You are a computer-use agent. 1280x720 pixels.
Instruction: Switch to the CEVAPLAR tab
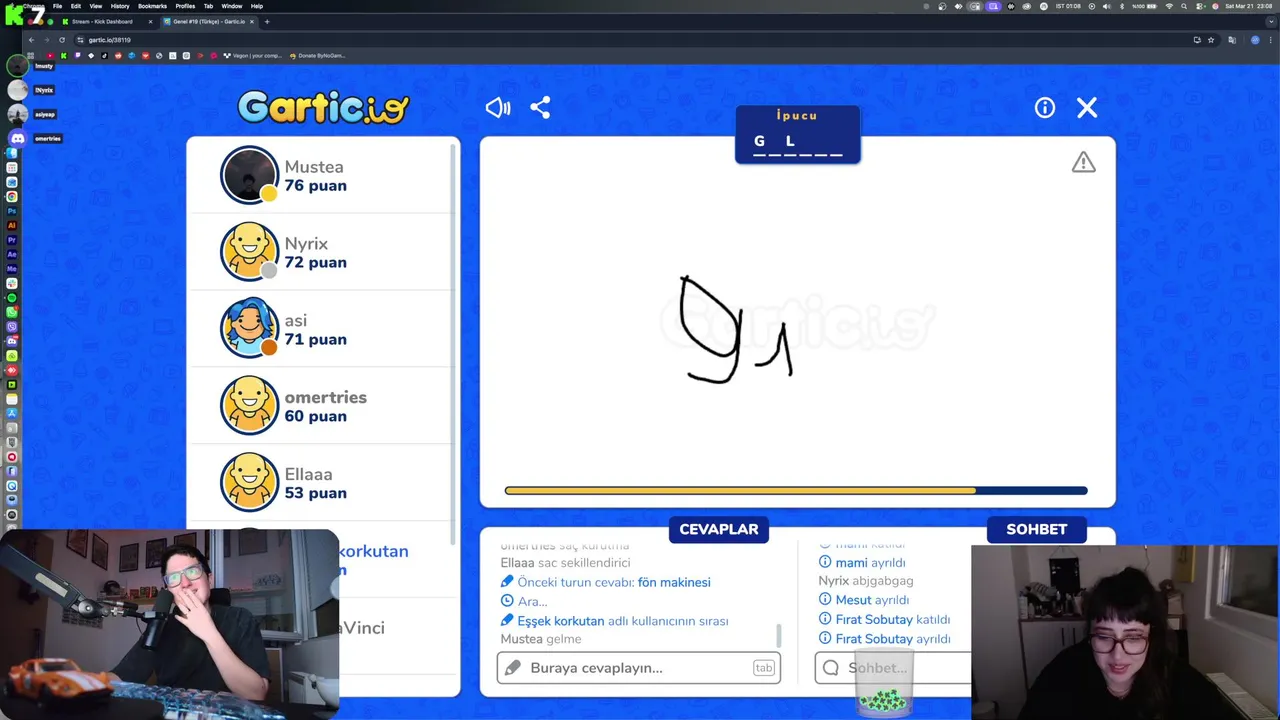point(719,529)
